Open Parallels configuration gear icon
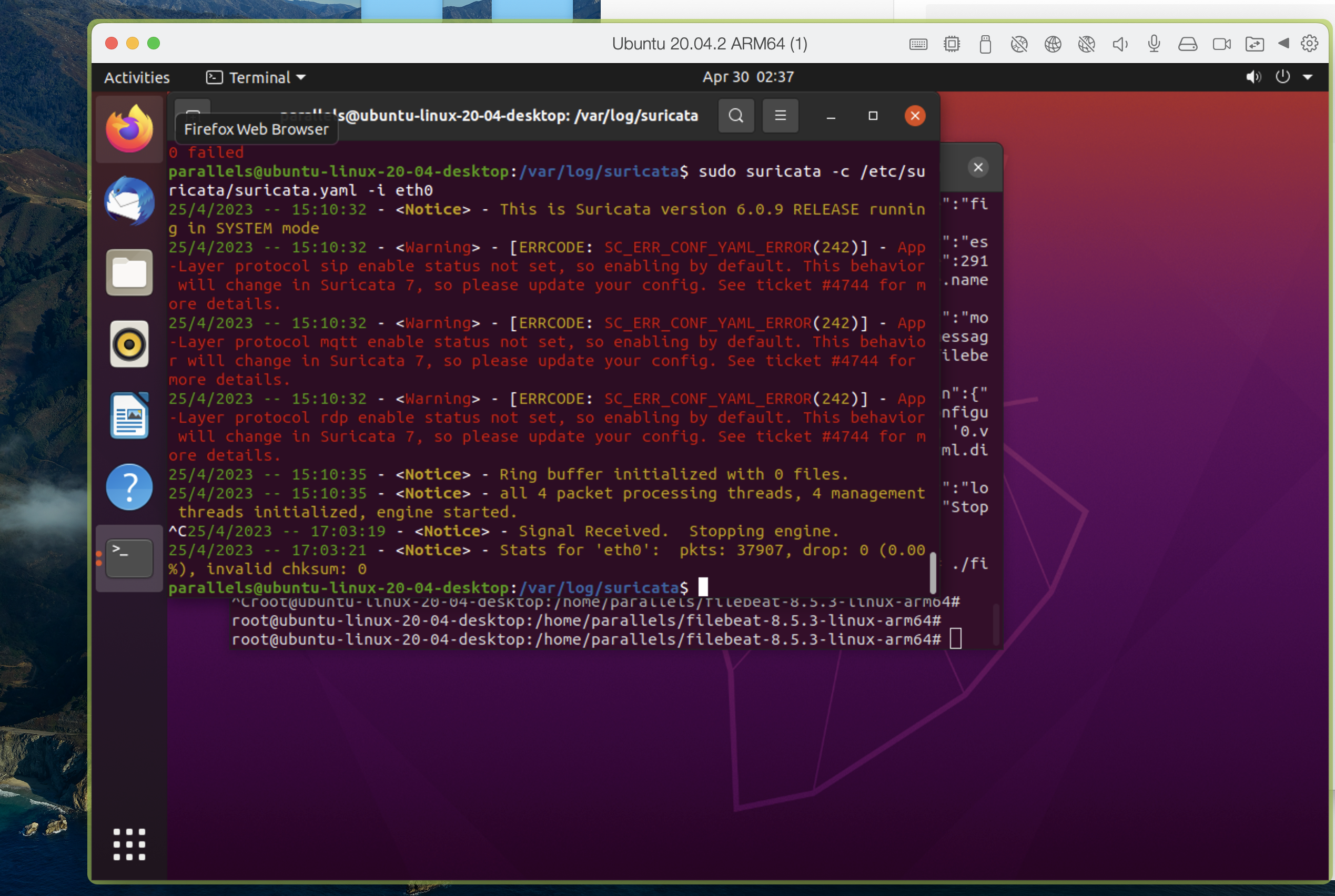1335x896 pixels. point(1309,44)
